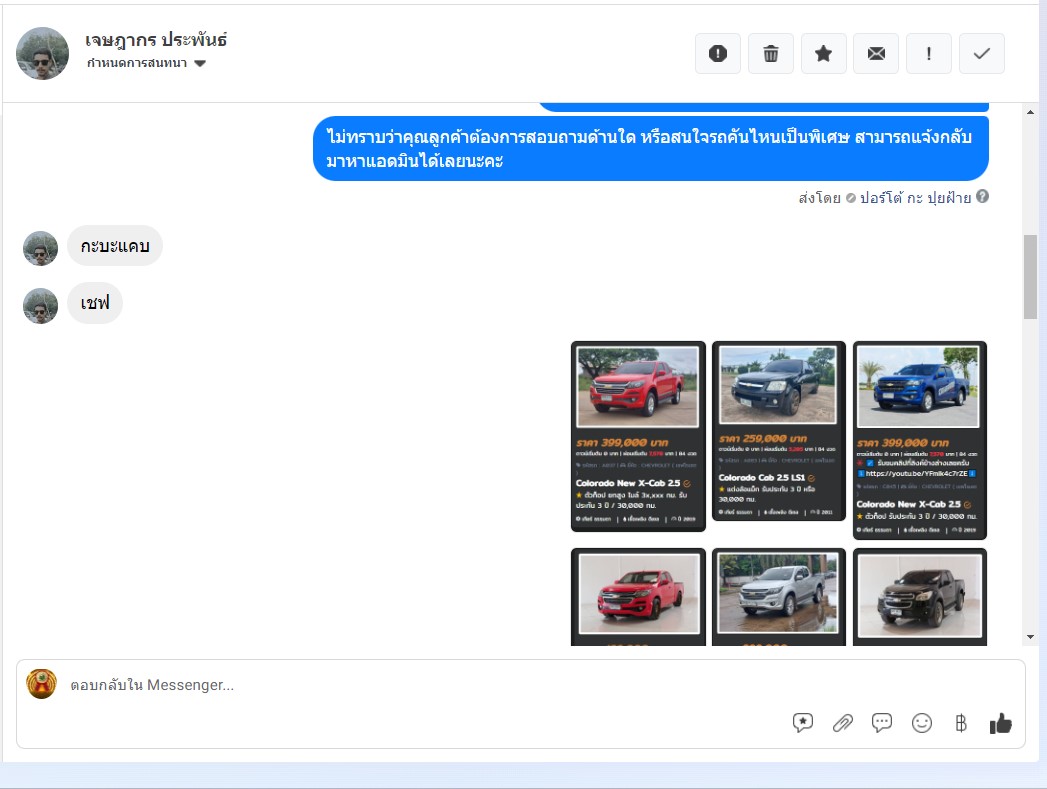Screen dimensions: 1047x789
Task: Flag conversation with exclamation mark button
Action: (x=929, y=53)
